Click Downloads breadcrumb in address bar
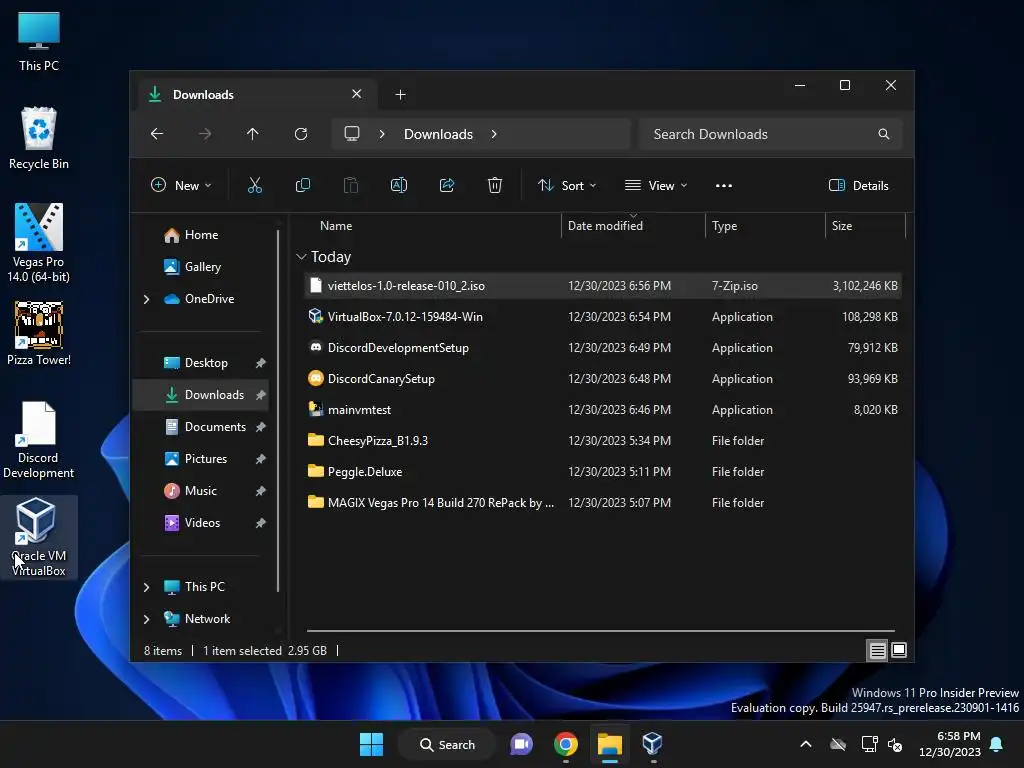The height and width of the screenshot is (768, 1024). pyautogui.click(x=438, y=134)
